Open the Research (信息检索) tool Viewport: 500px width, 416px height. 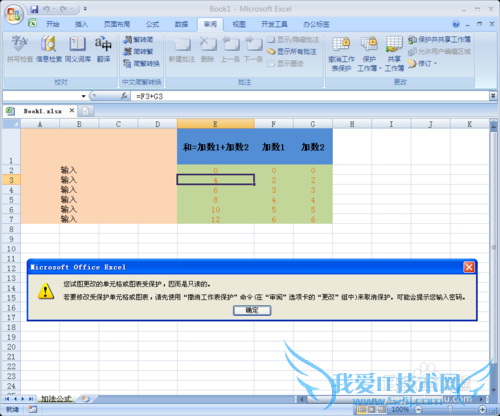(x=49, y=49)
